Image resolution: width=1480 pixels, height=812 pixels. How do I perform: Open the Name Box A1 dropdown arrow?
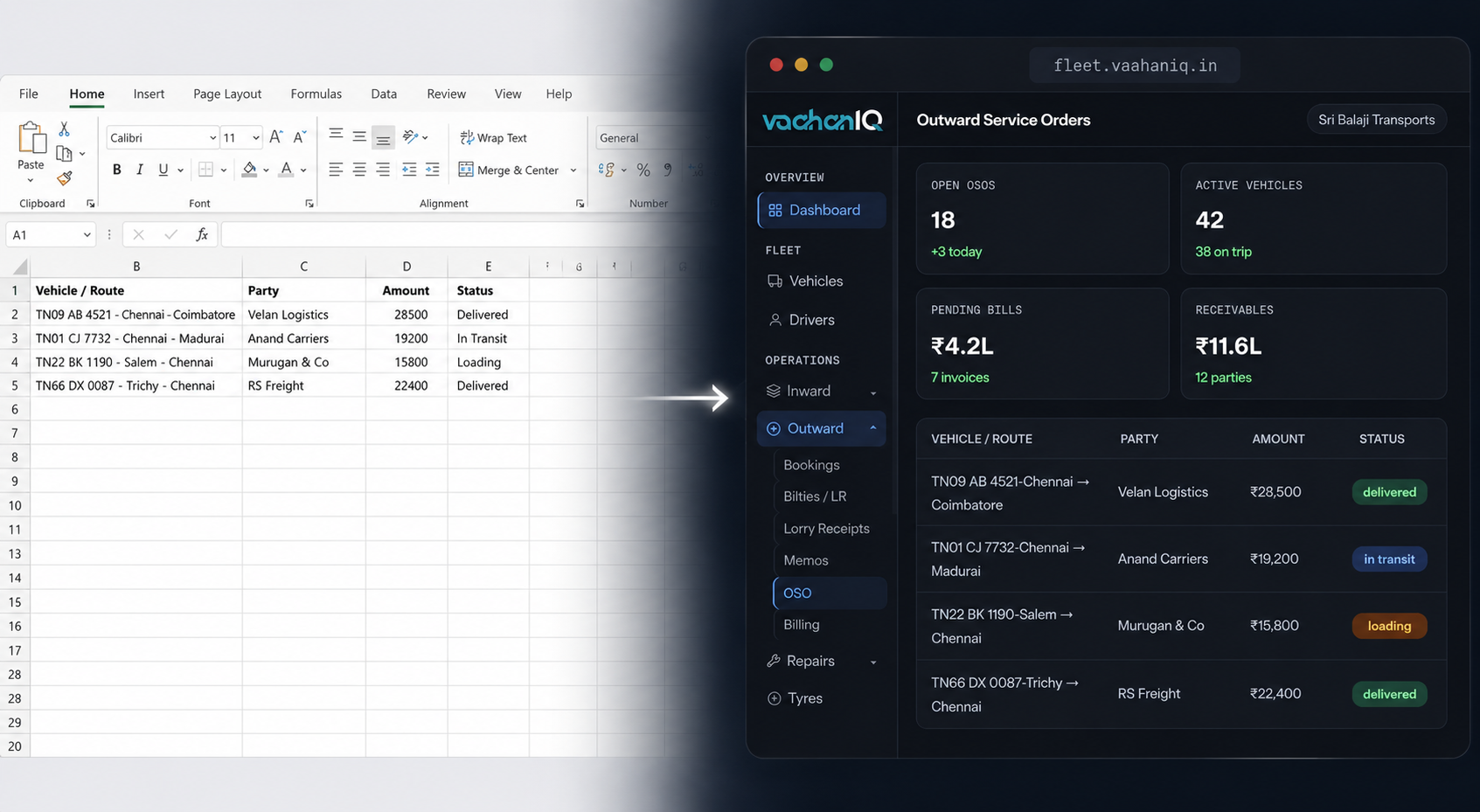87,234
